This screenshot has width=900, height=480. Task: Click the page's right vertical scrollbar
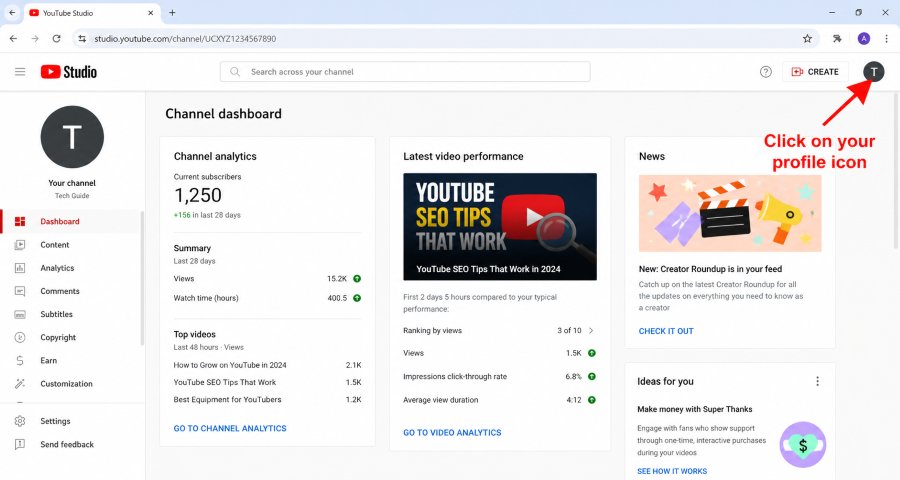[896, 171]
